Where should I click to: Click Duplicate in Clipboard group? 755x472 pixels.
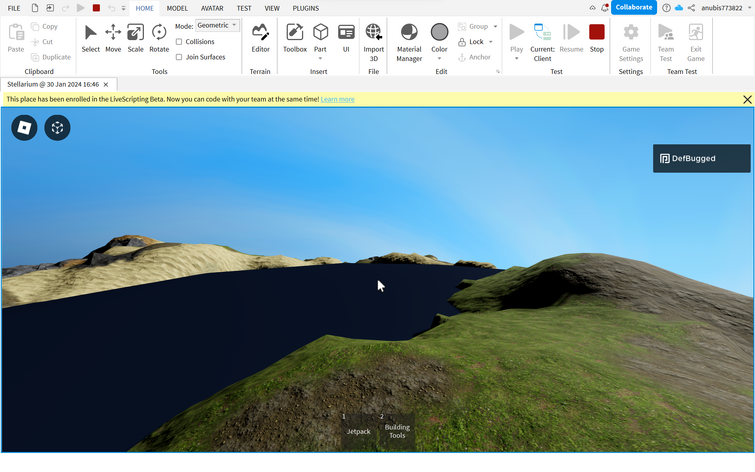click(51, 57)
